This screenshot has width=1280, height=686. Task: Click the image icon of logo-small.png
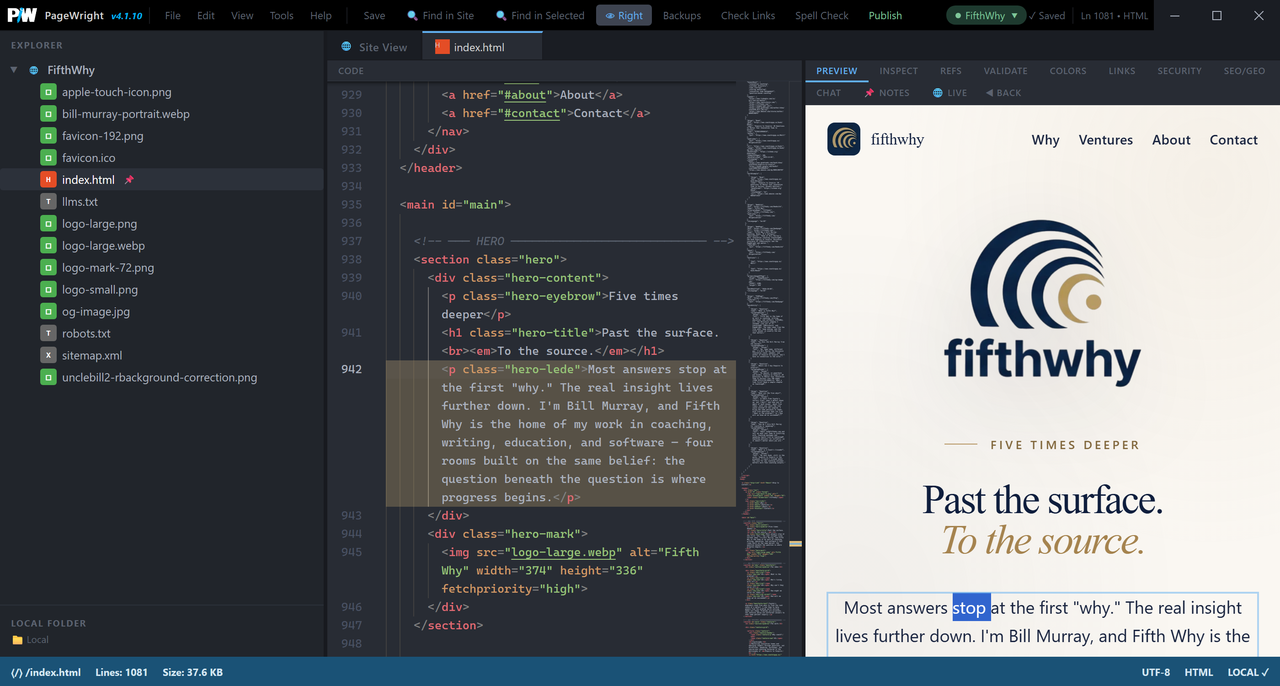48,290
